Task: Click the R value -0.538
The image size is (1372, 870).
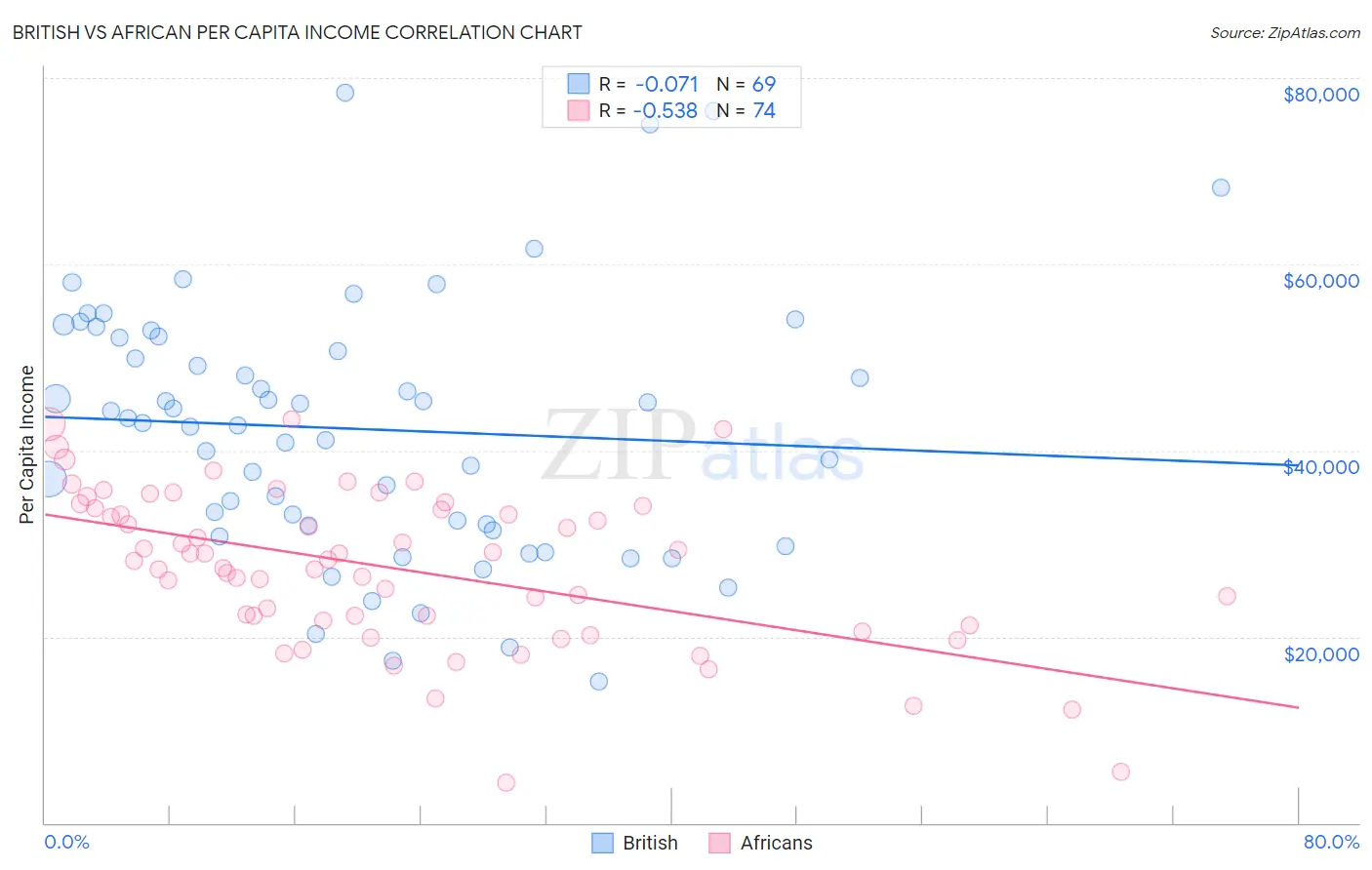Action: click(x=666, y=110)
